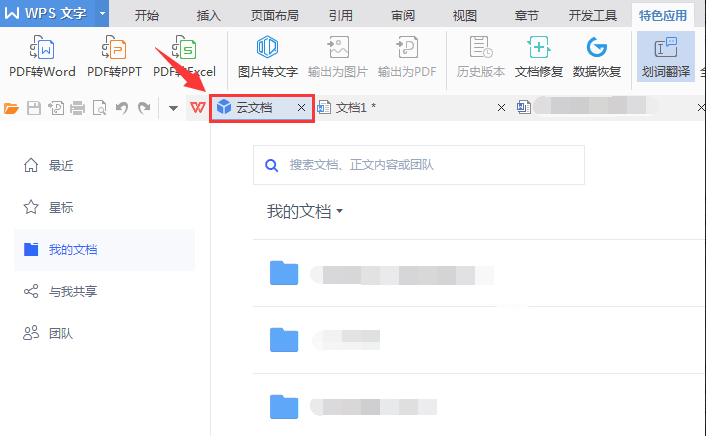
Task: Toggle 划词翻译 word translation
Action: tap(665, 57)
